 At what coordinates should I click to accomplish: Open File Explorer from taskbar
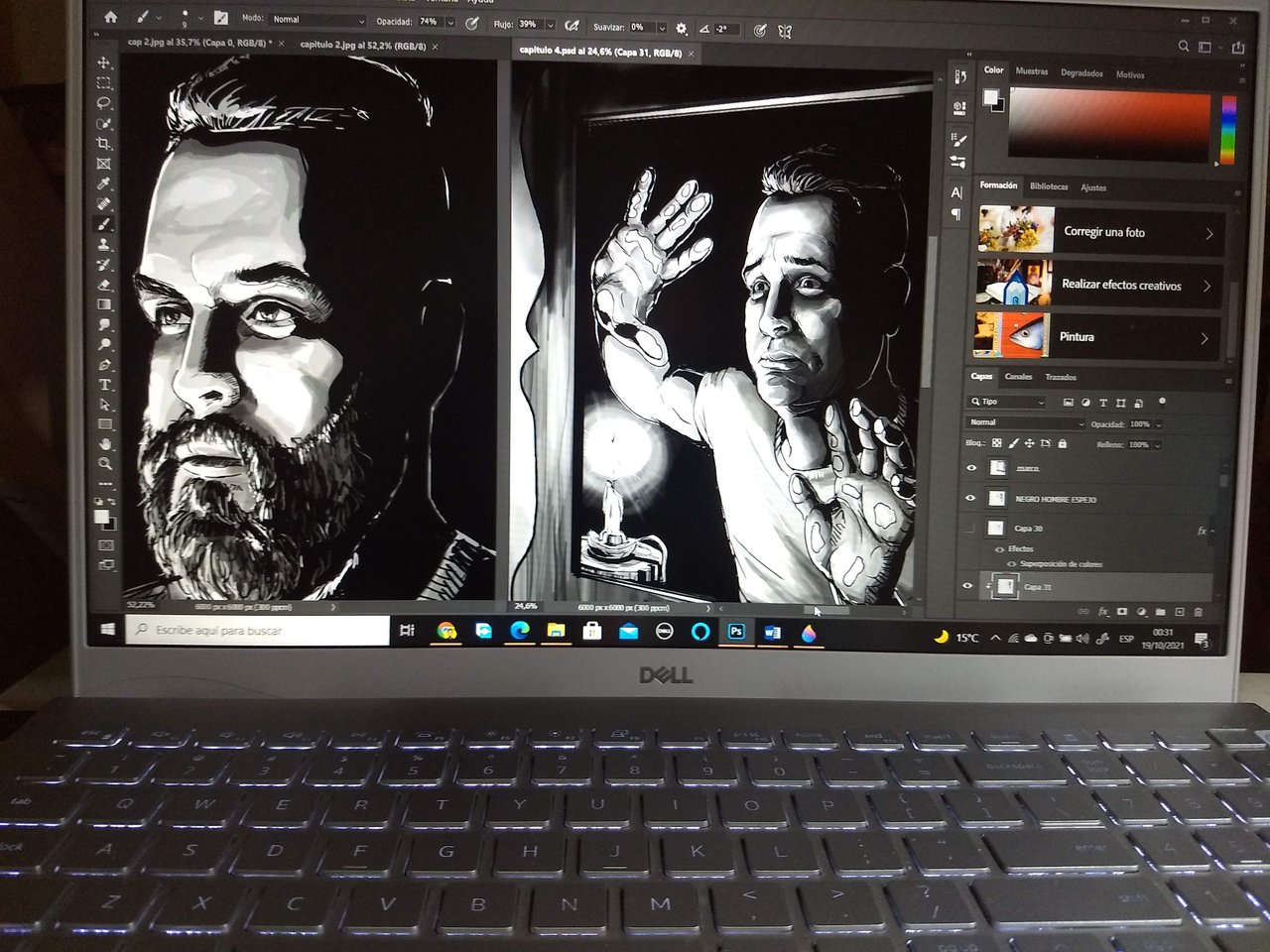pyautogui.click(x=556, y=631)
